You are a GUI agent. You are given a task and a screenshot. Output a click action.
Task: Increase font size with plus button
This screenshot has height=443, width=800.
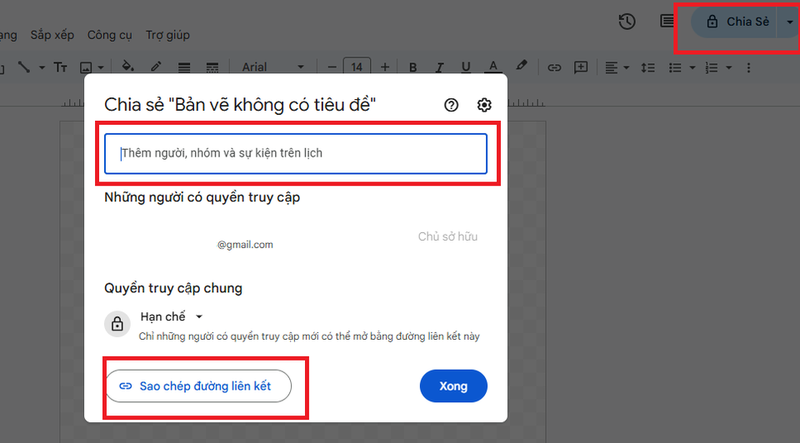point(385,67)
